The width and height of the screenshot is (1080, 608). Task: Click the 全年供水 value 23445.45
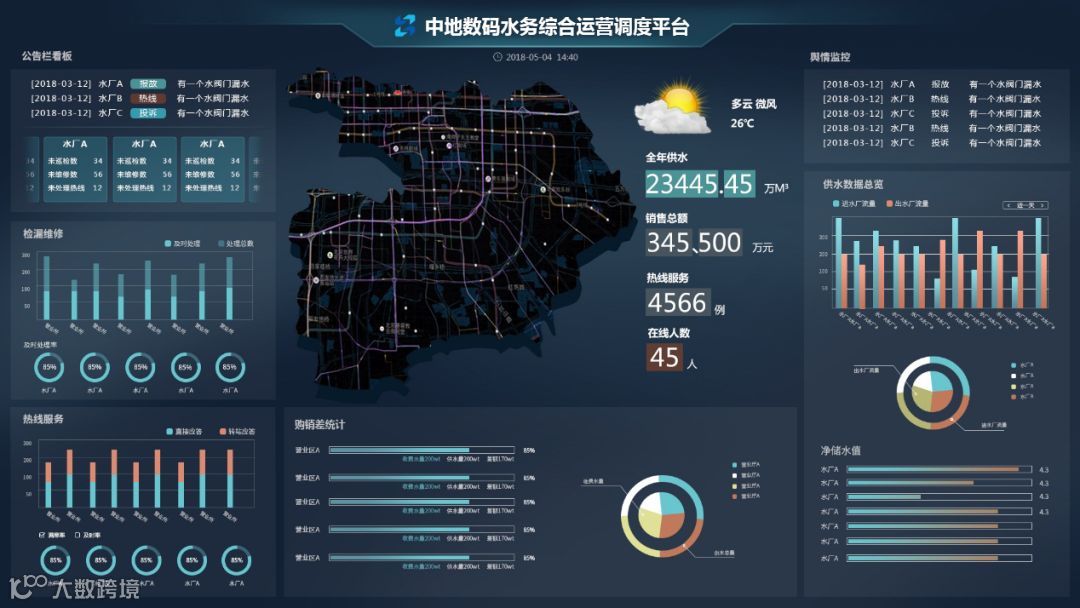700,184
